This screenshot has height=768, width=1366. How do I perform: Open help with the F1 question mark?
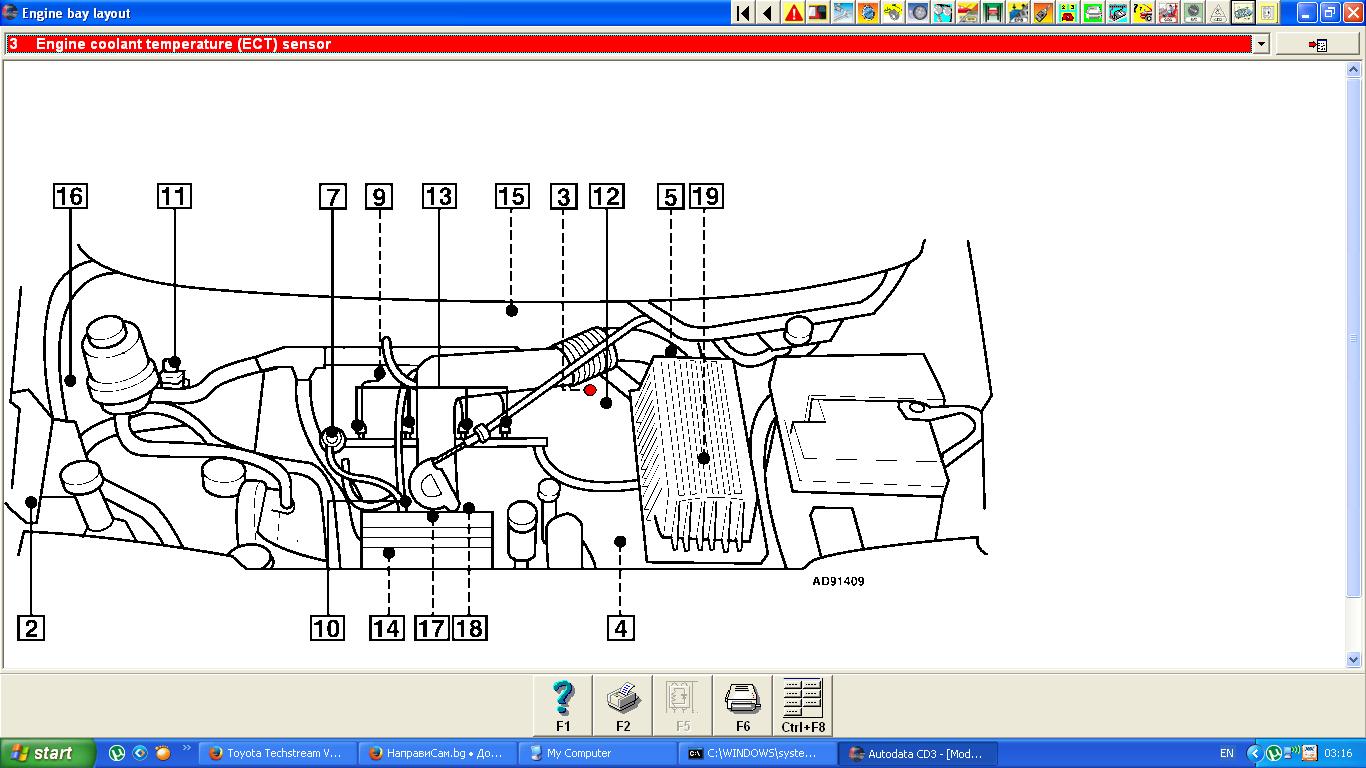[x=563, y=705]
